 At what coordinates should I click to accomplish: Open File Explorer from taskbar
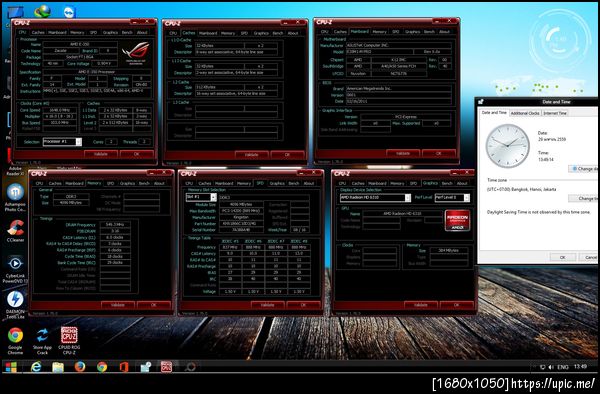tap(58, 368)
